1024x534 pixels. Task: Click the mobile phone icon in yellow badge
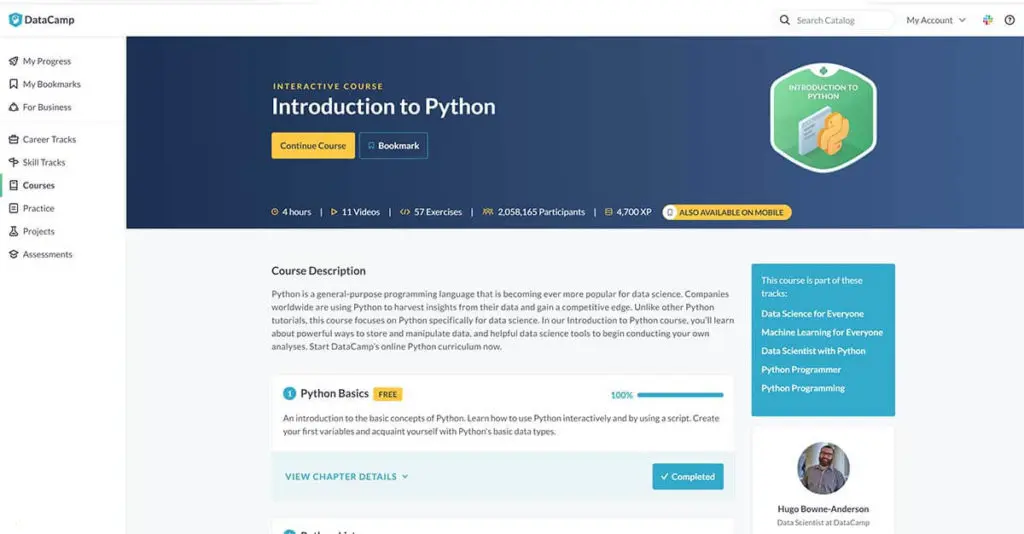tap(669, 212)
